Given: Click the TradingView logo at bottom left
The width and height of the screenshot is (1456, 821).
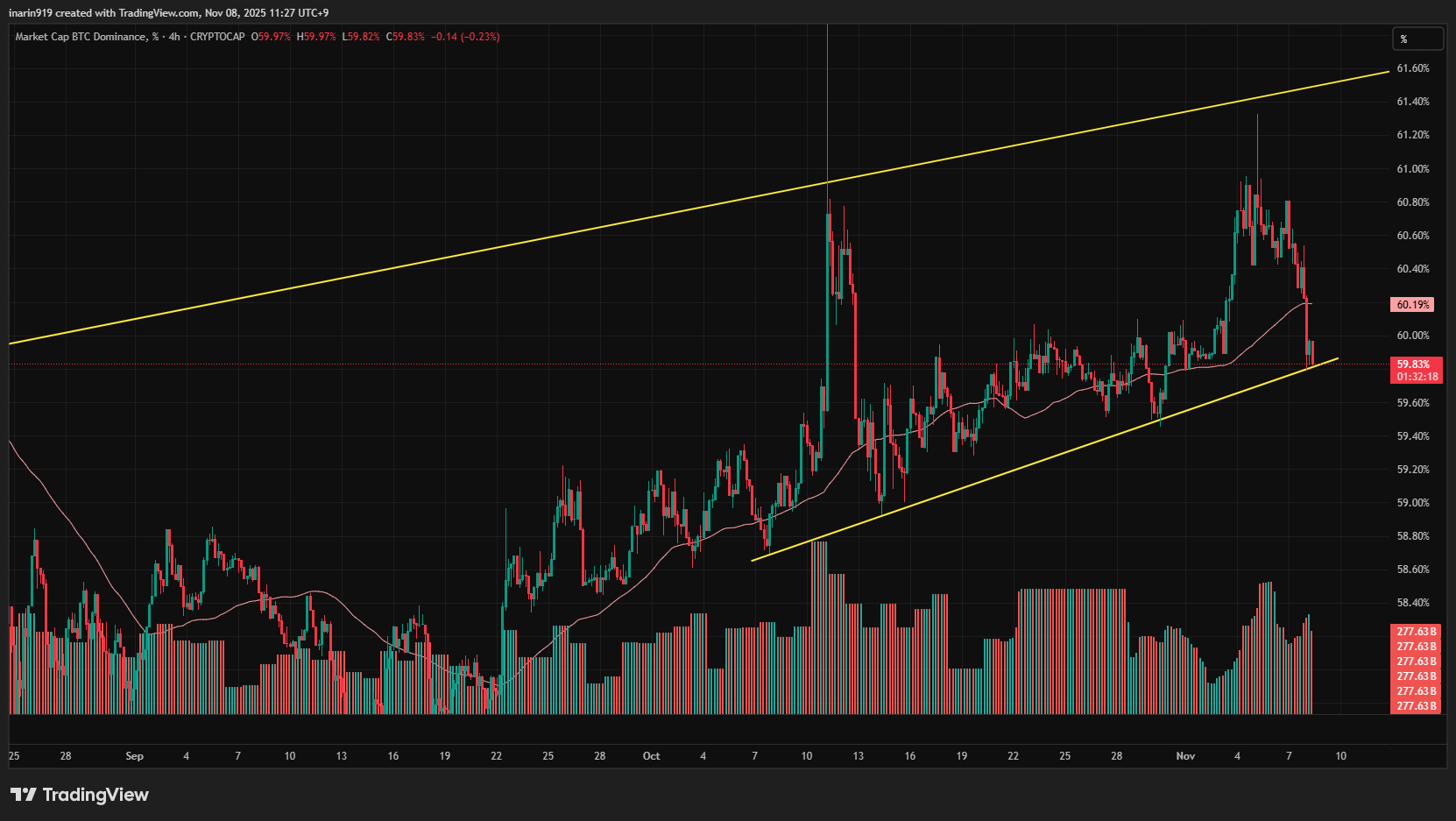Looking at the screenshot, I should [80, 795].
